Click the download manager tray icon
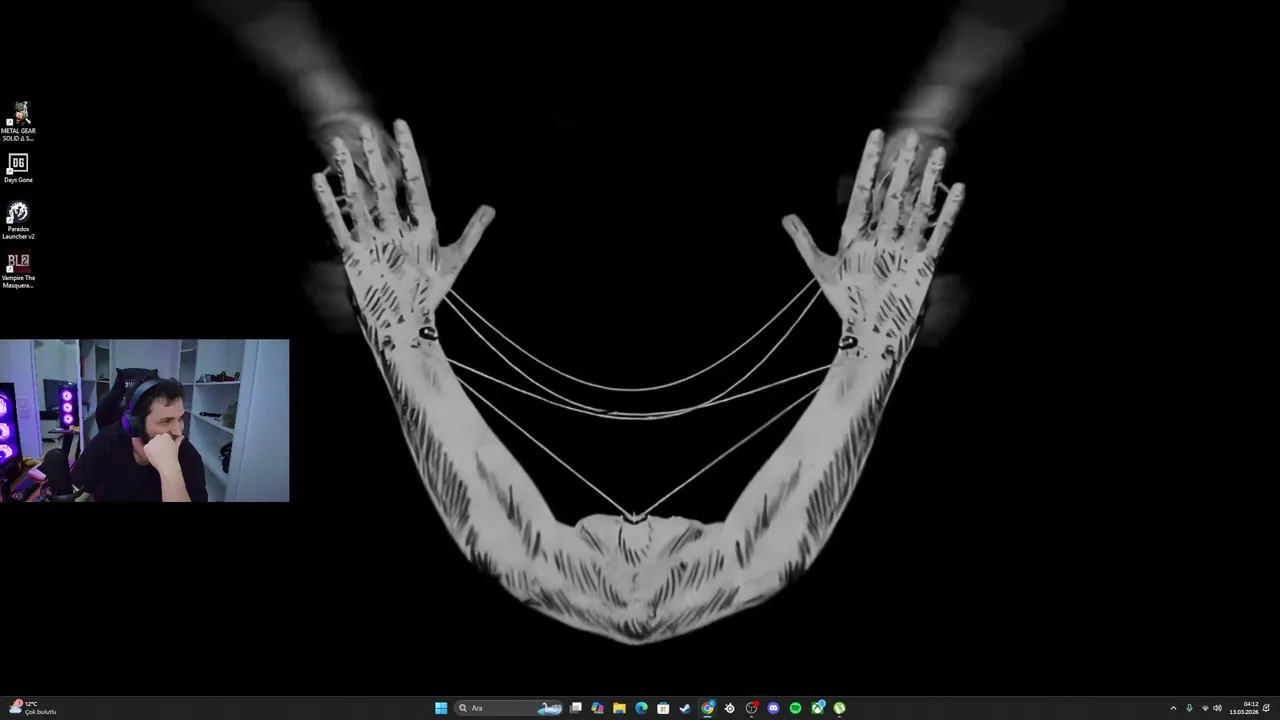 coord(1189,708)
